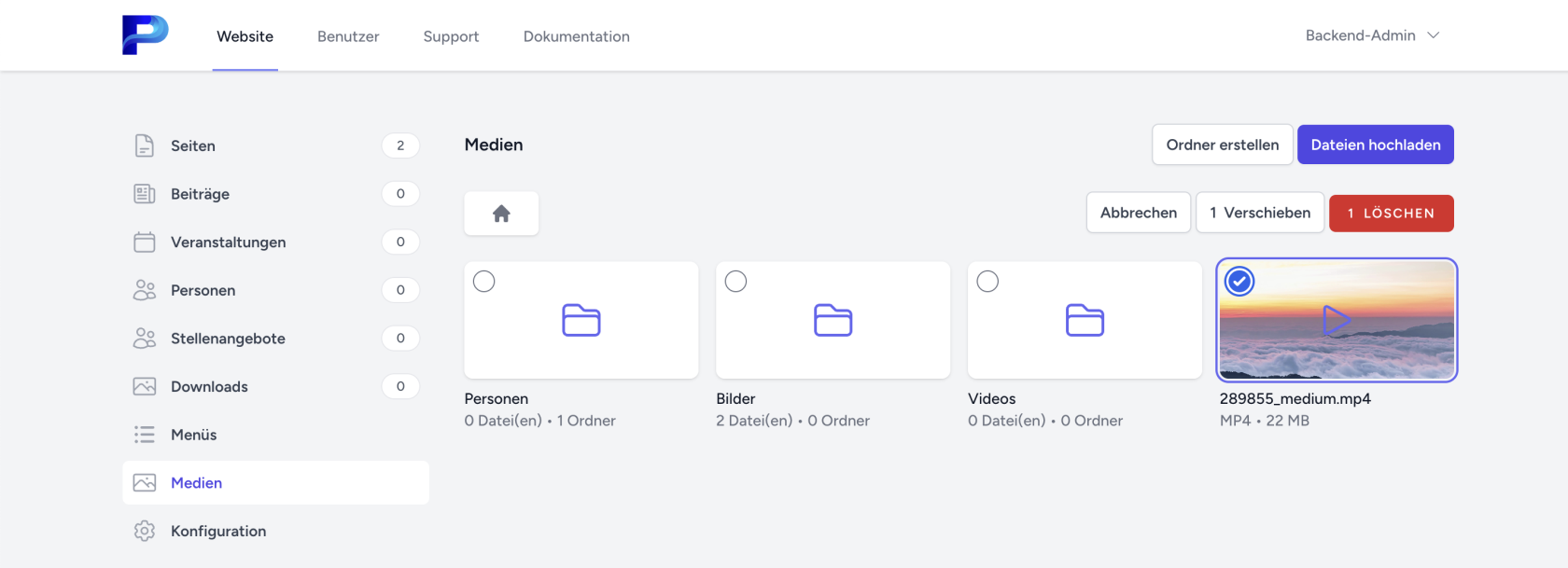This screenshot has height=568, width=1568.
Task: Select the Personen folder checkbox
Action: pos(483,282)
